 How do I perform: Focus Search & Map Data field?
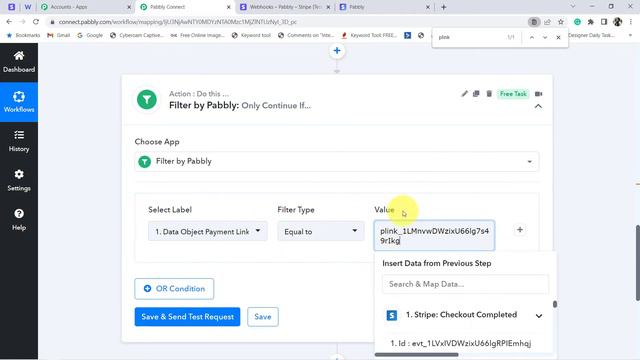coord(465,284)
